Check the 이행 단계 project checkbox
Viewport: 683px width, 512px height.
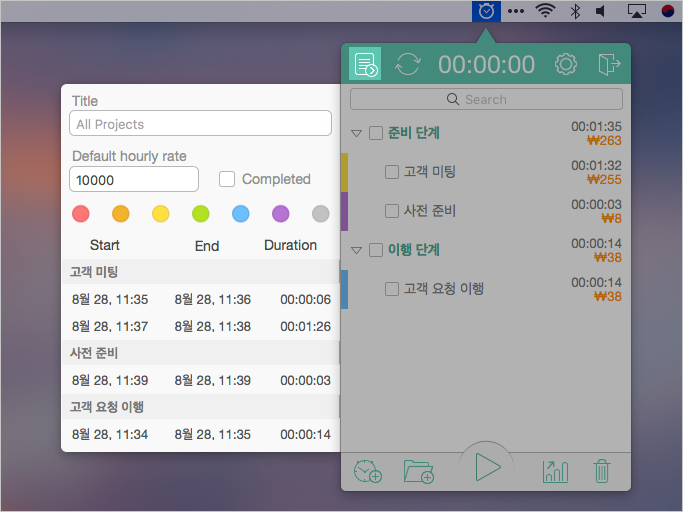[x=375, y=250]
